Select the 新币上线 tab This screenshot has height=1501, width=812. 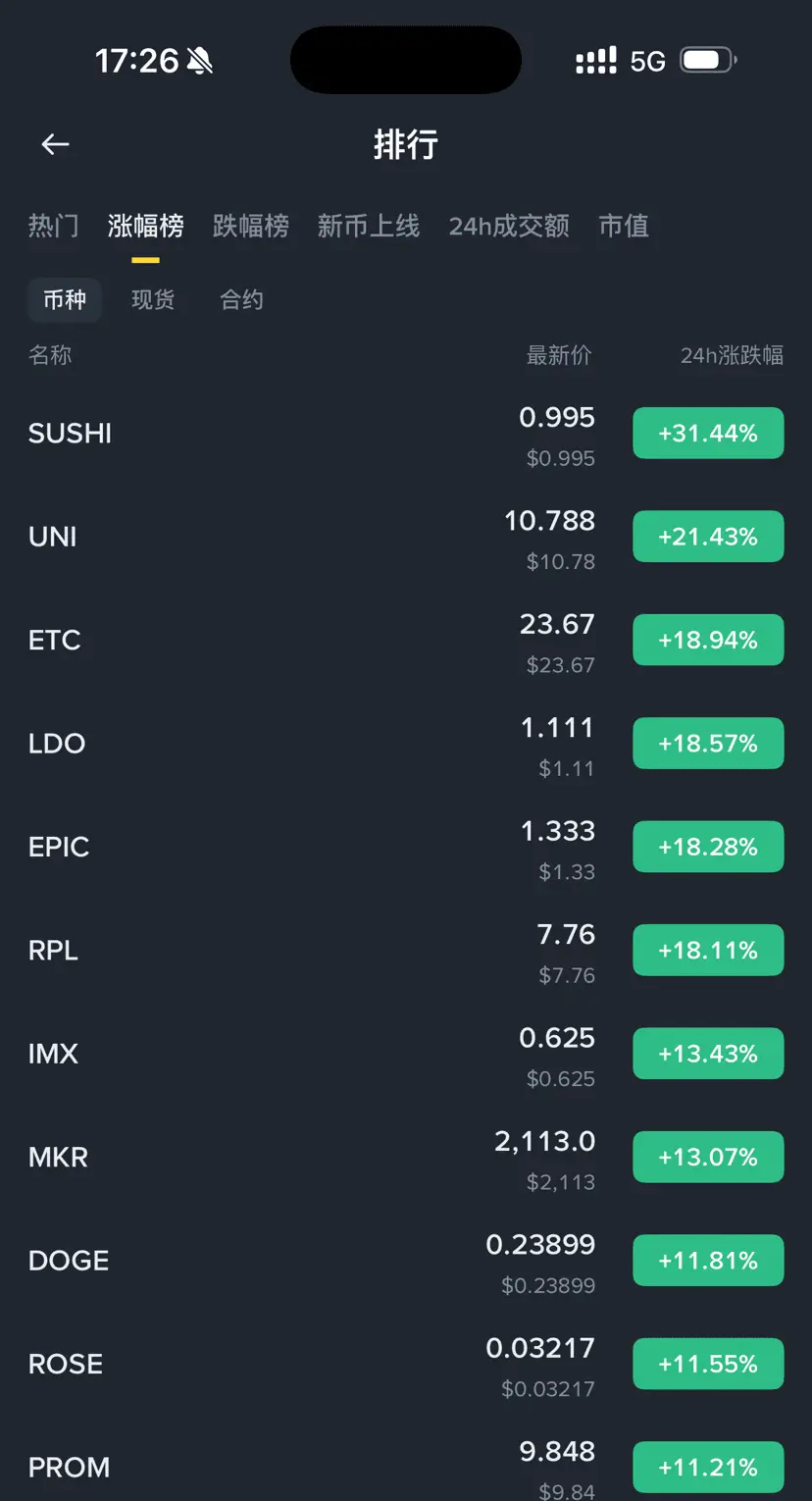click(369, 226)
